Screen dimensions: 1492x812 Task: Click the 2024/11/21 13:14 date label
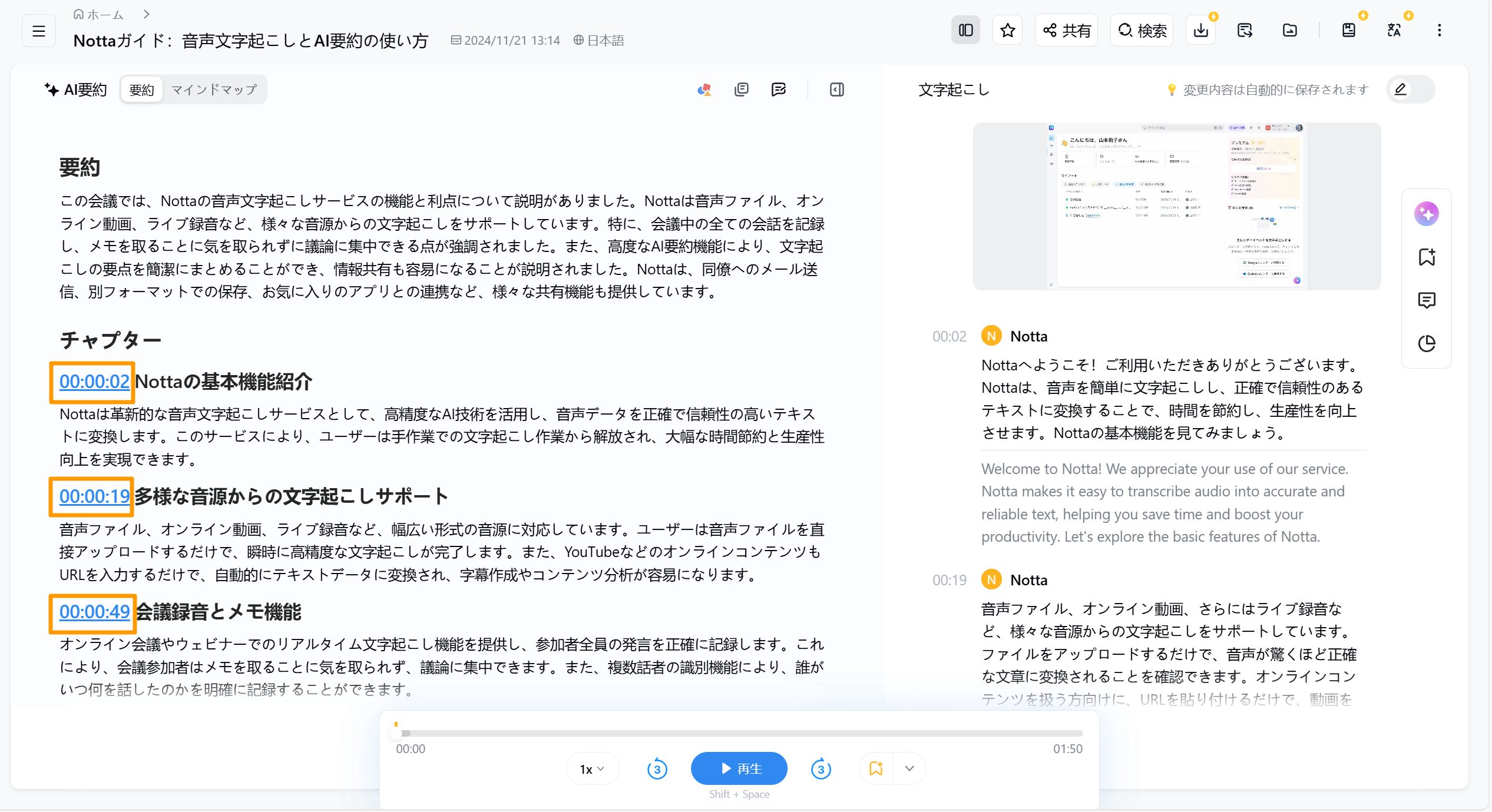tap(505, 40)
